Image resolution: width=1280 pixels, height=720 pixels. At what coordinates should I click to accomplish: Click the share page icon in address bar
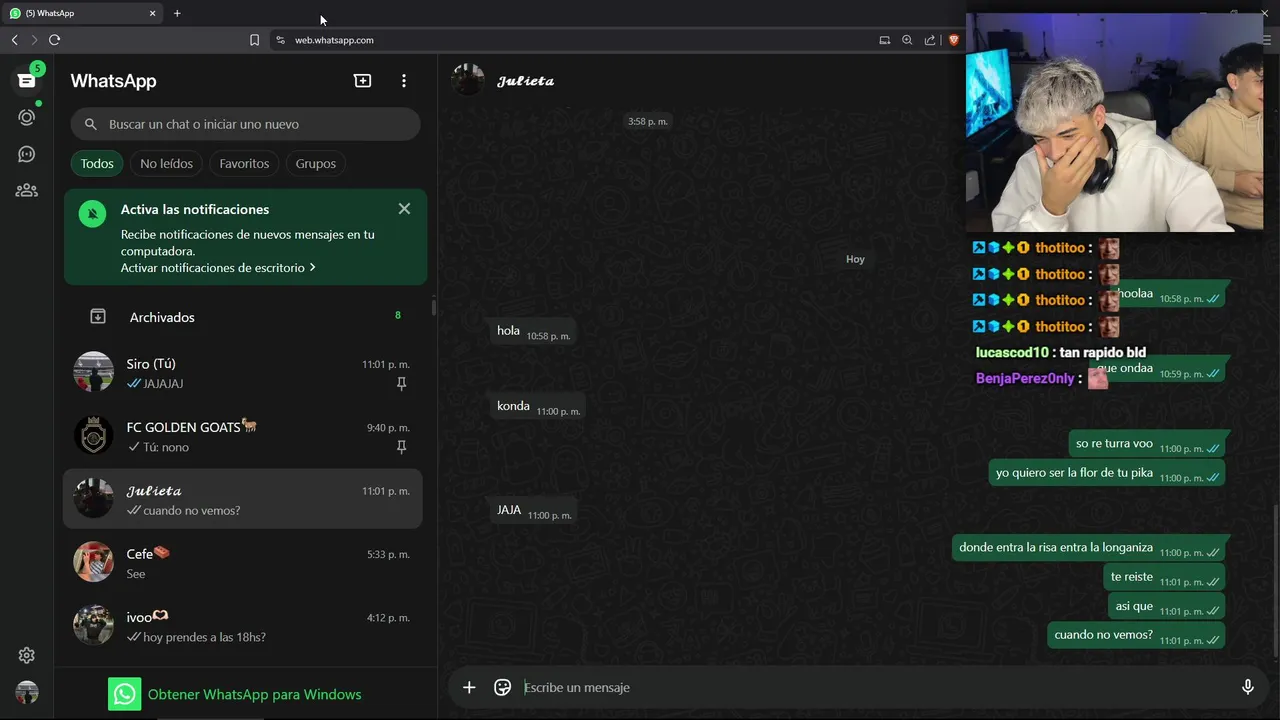point(930,40)
